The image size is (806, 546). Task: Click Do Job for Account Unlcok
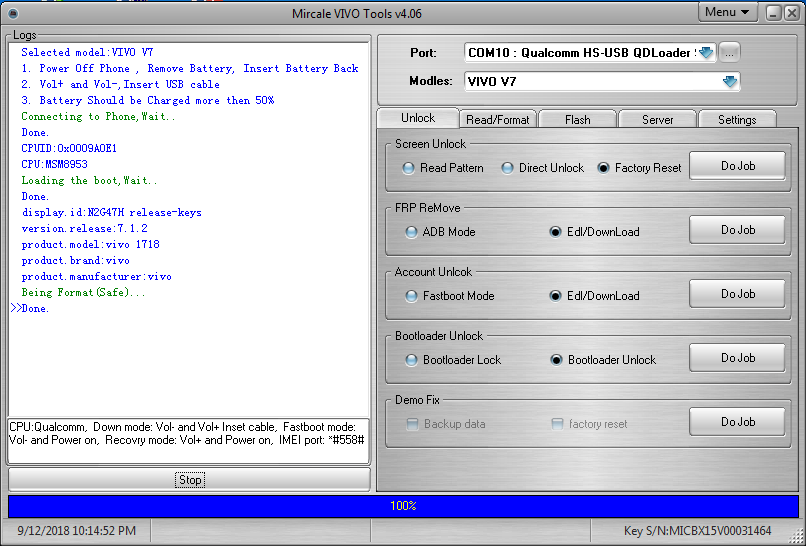point(737,294)
